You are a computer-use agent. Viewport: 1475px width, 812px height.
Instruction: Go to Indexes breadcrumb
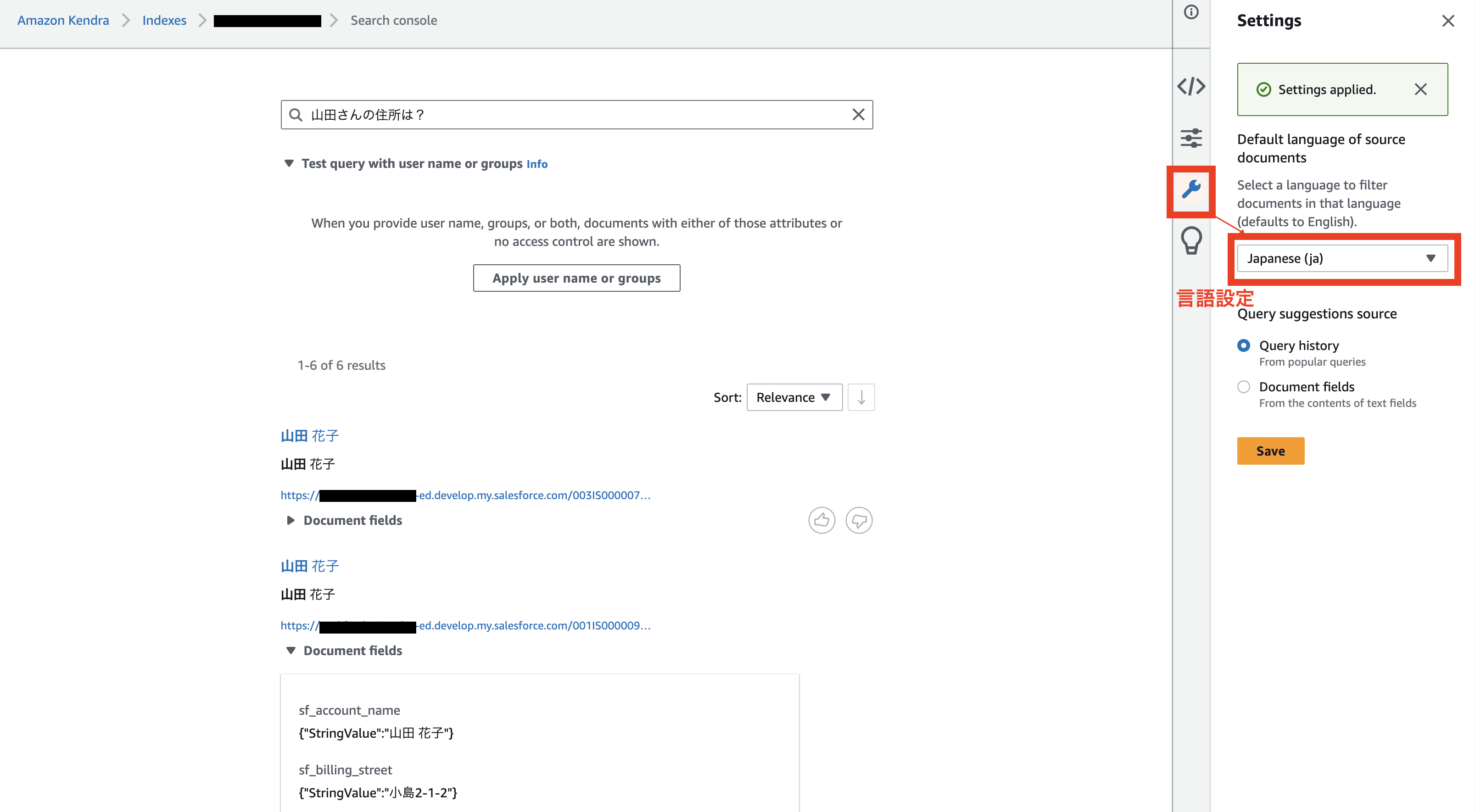164,20
